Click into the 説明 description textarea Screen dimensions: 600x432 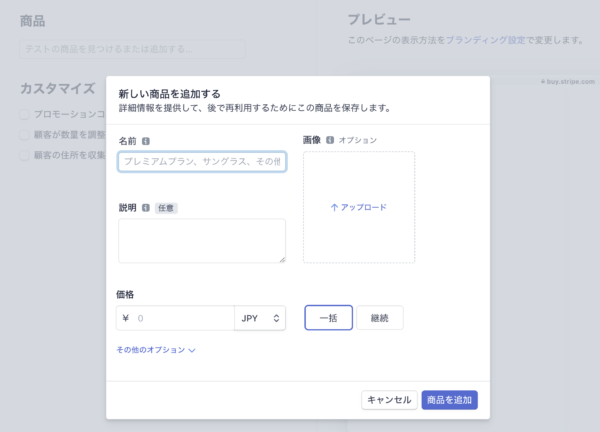202,241
